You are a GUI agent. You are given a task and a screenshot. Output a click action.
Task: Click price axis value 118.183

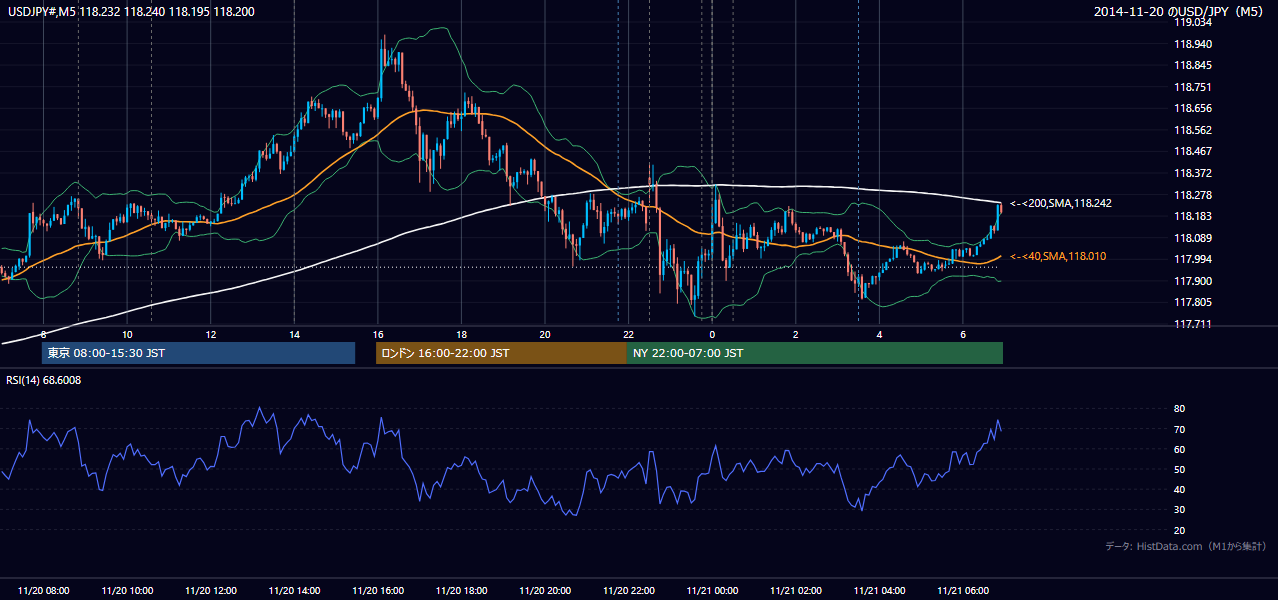[1192, 216]
